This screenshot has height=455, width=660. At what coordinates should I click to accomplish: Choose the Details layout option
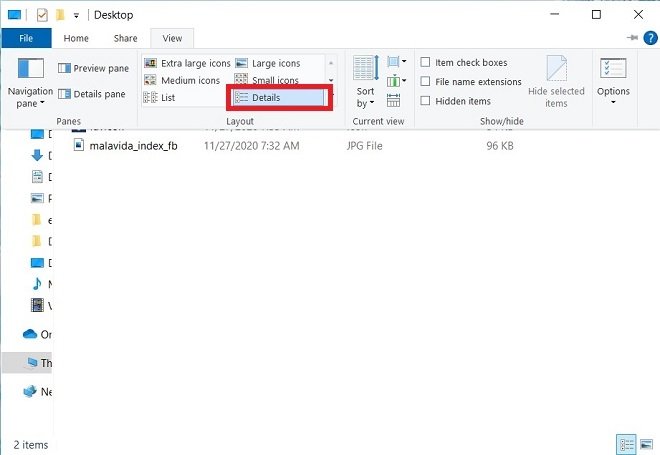278,98
